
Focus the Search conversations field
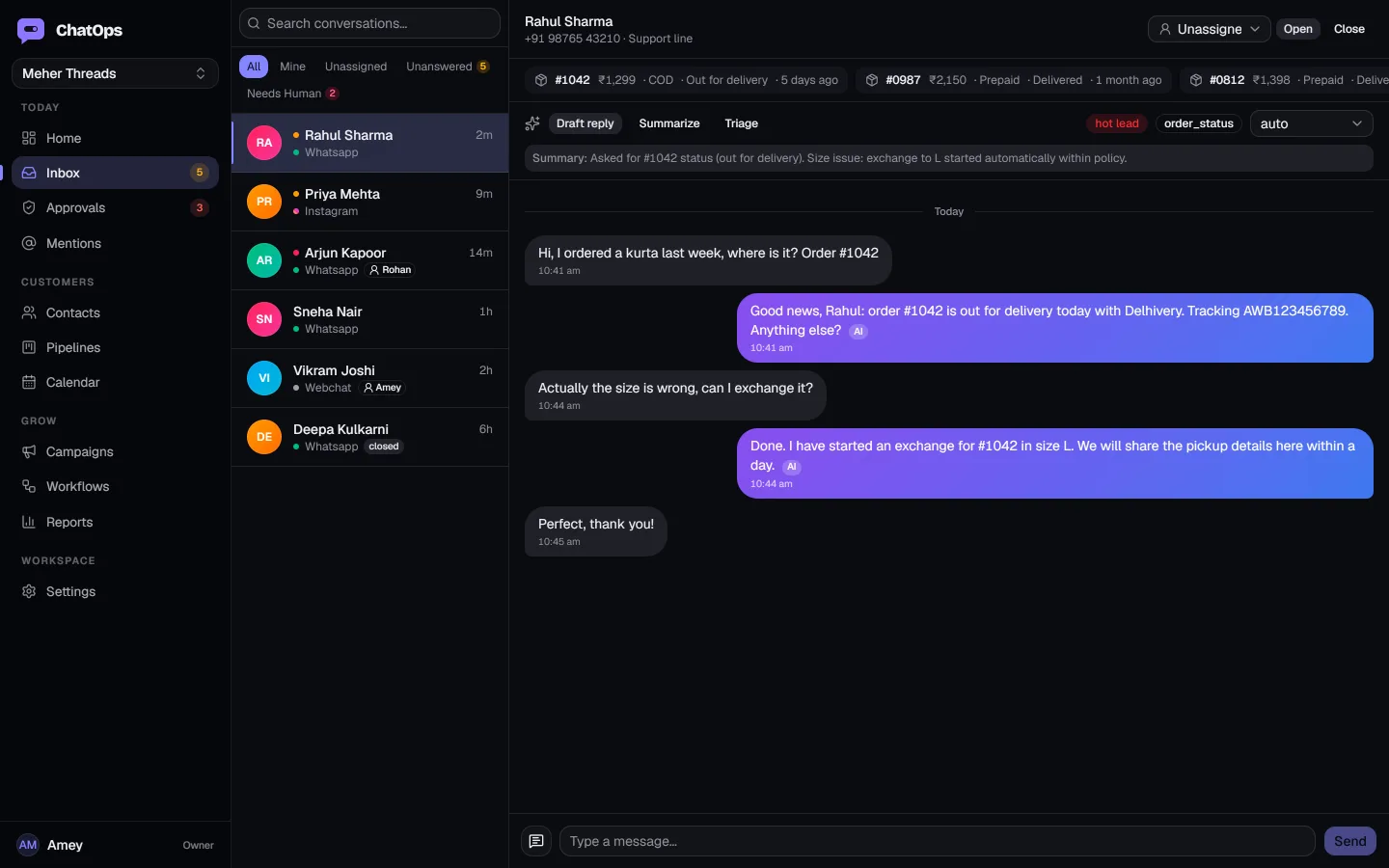pos(370,23)
